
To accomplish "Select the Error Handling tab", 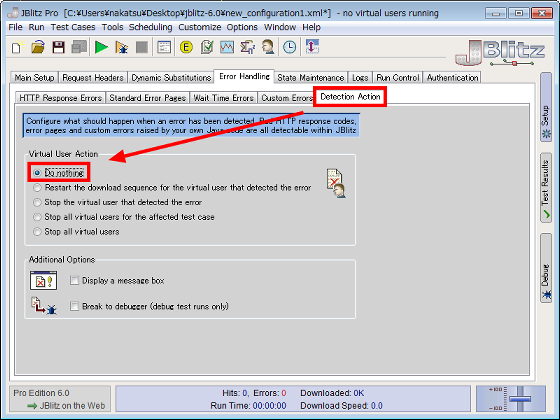I will click(x=244, y=76).
